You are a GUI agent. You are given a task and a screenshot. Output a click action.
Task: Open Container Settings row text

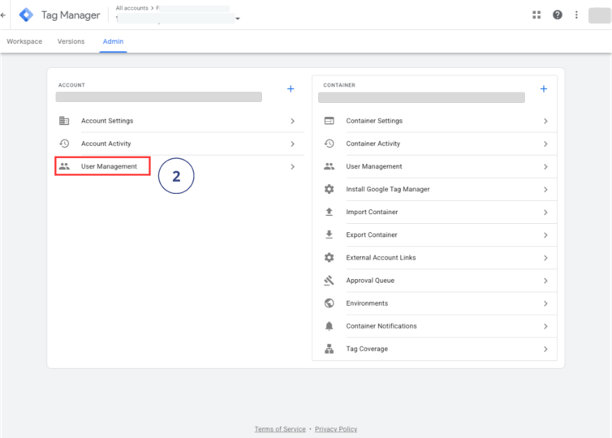(x=374, y=121)
